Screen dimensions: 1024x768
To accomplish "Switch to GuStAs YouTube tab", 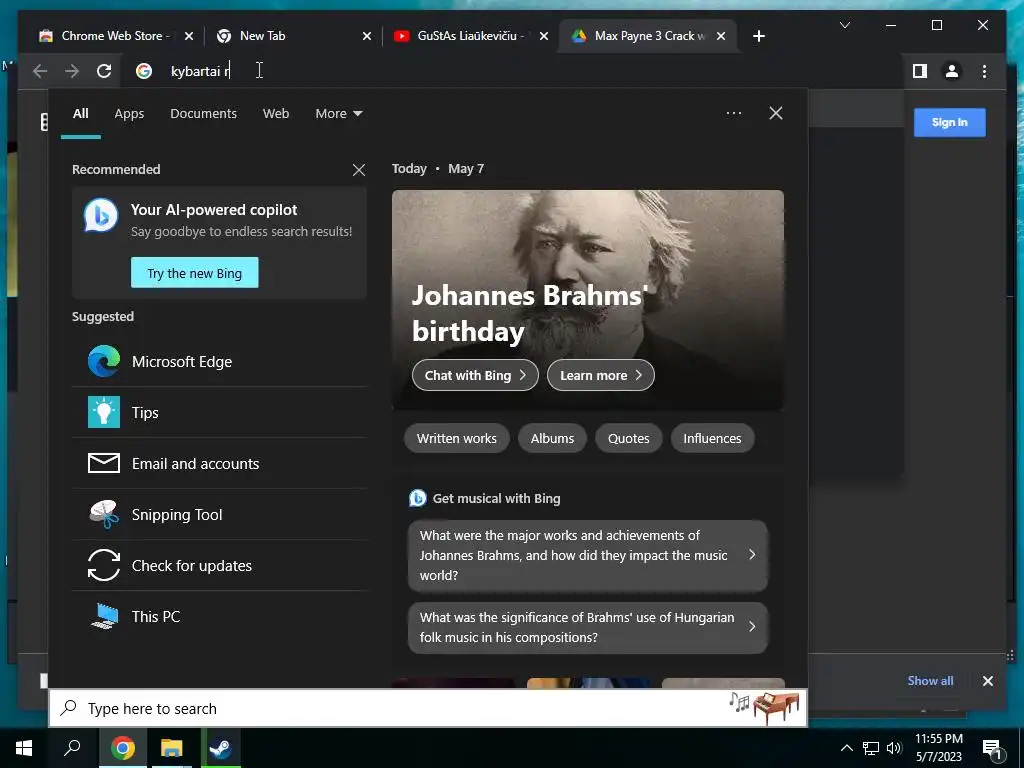I will (x=472, y=36).
